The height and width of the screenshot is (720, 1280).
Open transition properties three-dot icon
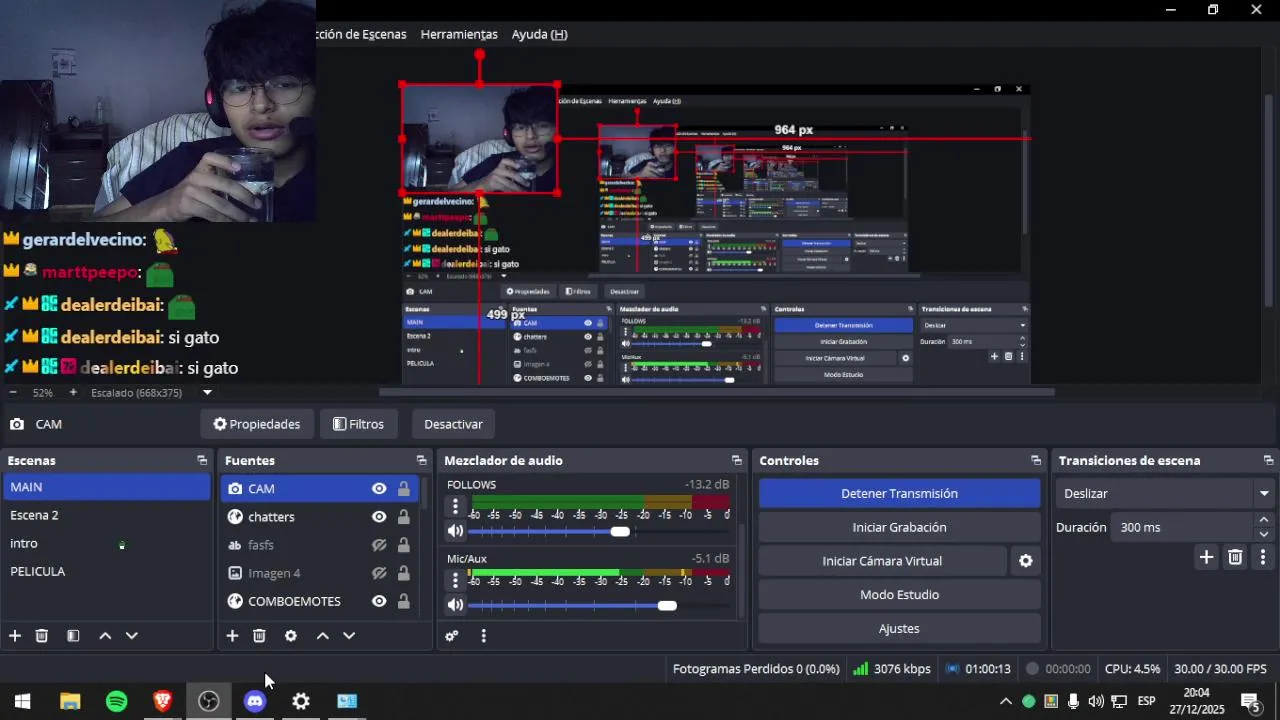[x=1262, y=557]
